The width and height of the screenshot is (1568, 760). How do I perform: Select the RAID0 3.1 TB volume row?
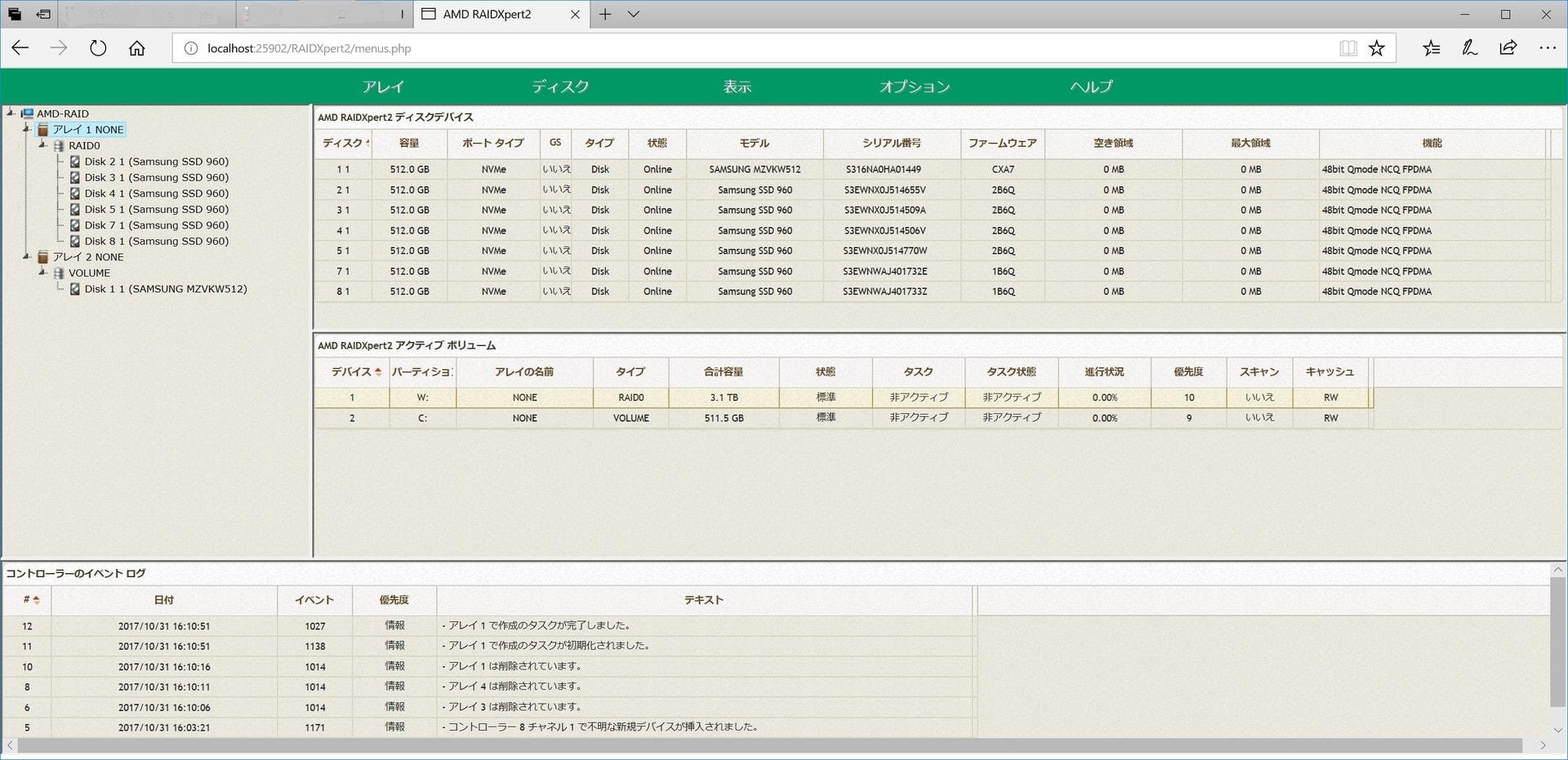point(844,398)
